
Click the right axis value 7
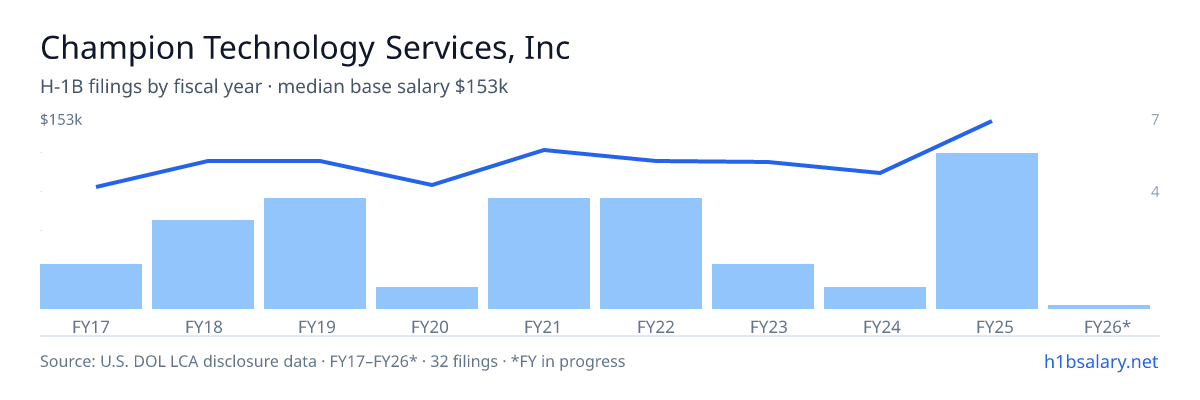(x=1155, y=120)
